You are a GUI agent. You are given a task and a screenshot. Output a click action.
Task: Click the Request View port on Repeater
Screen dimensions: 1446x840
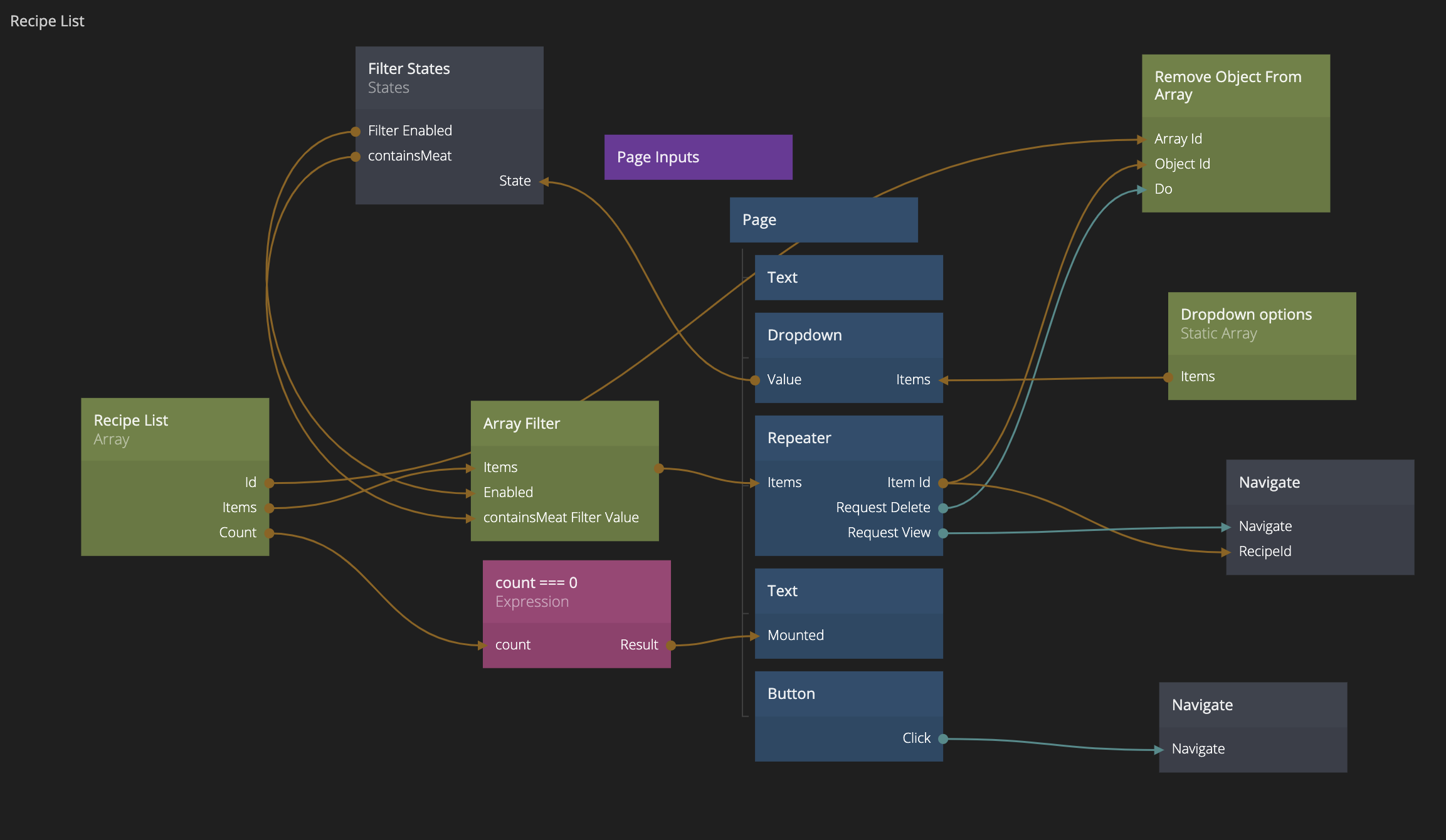(942, 533)
